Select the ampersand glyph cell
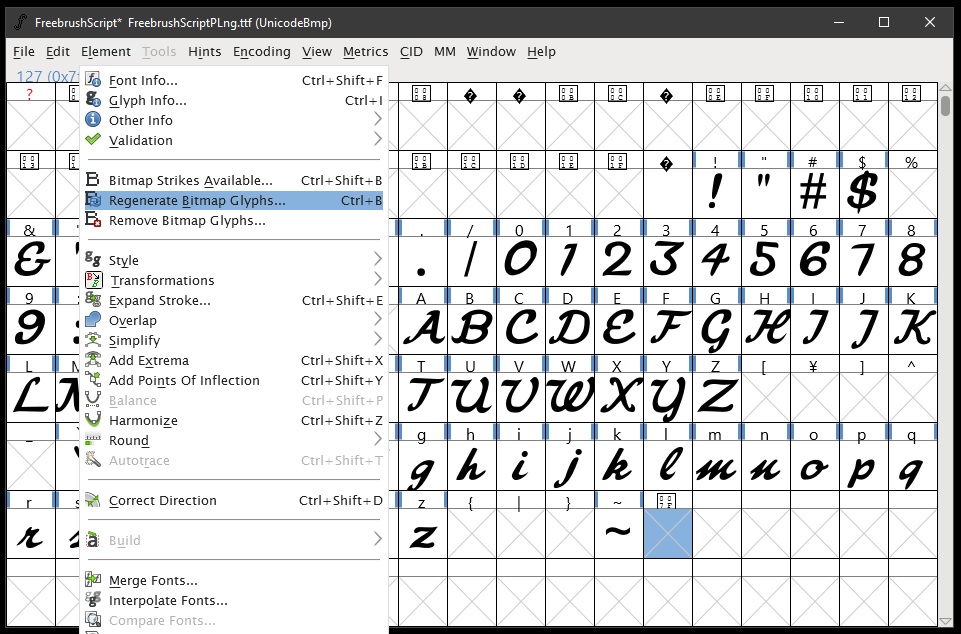The width and height of the screenshot is (961, 634). pos(31,261)
